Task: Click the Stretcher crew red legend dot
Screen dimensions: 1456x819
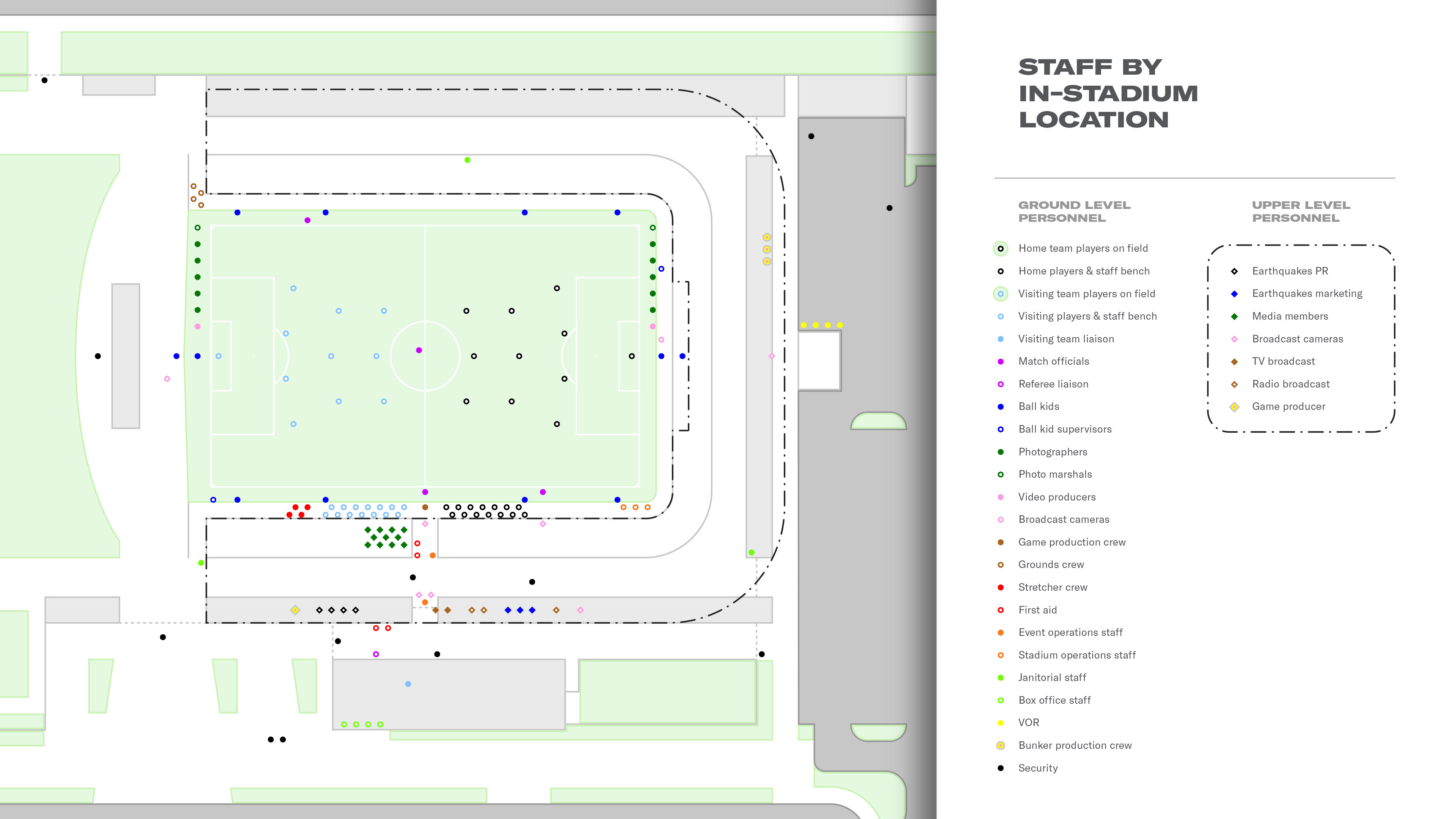Action: tap(1001, 588)
